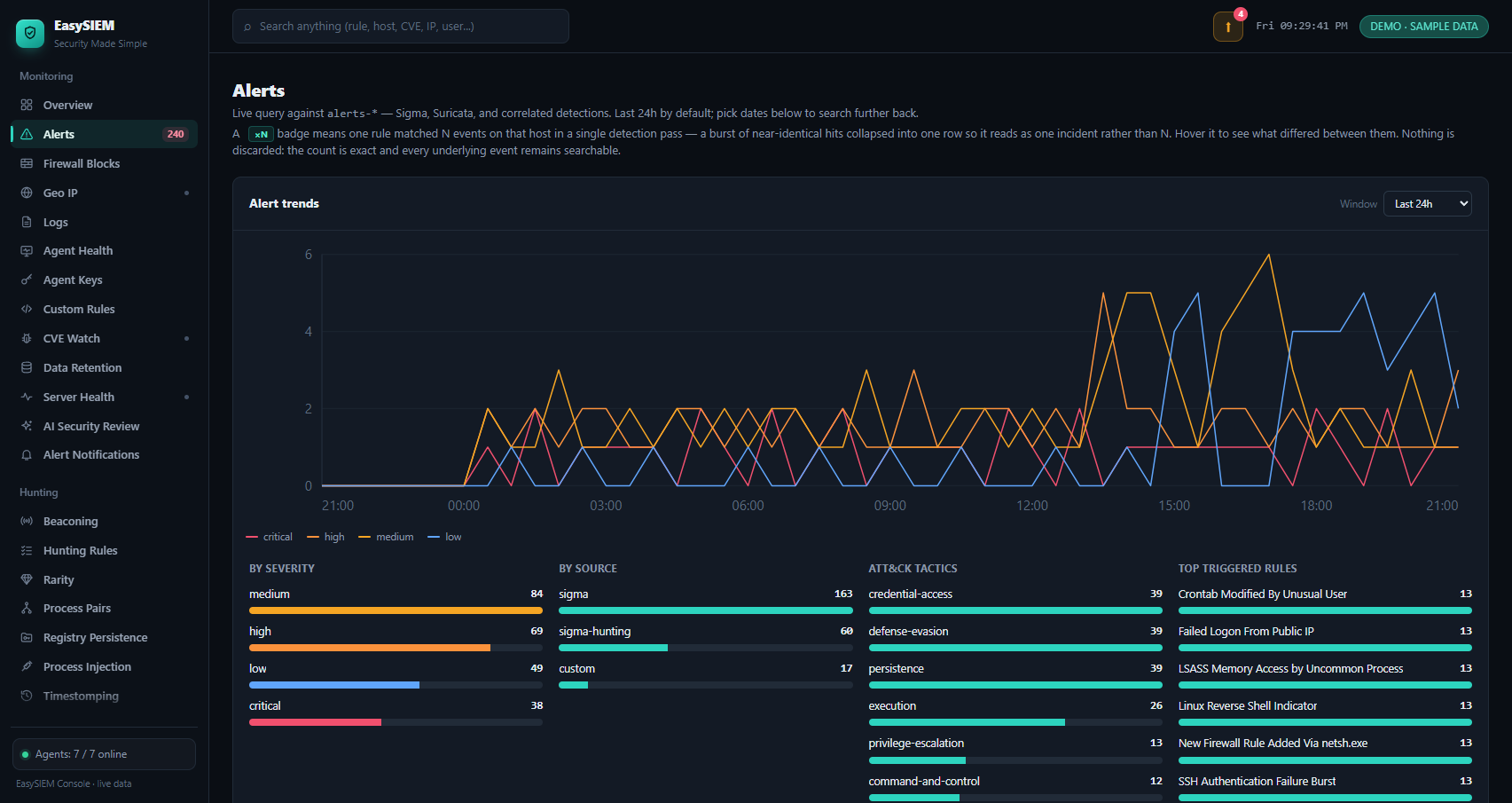Filter by credential-access tactic
This screenshot has height=803, width=1512.
[1015, 601]
